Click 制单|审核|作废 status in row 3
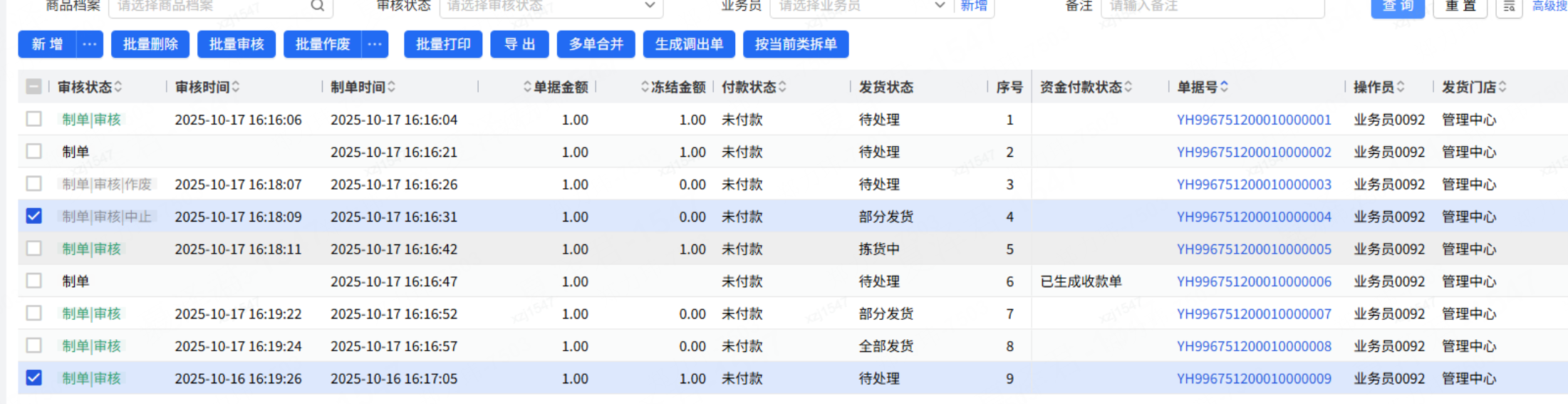Image resolution: width=1568 pixels, height=404 pixels. [x=107, y=185]
